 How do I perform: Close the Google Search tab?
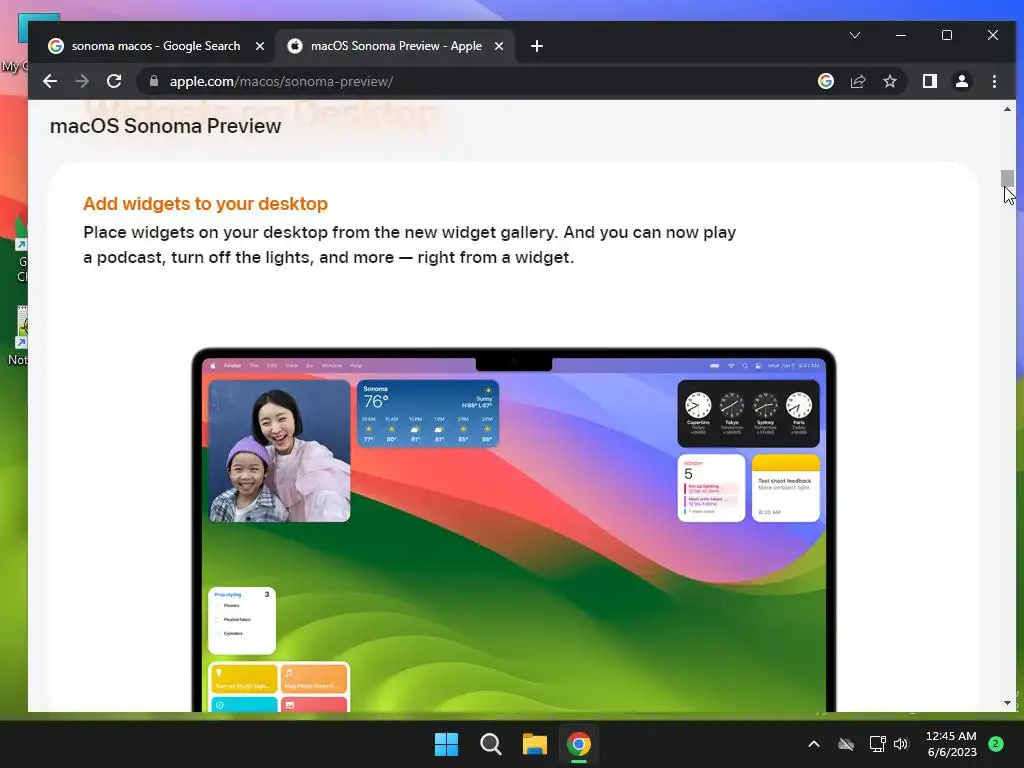tap(260, 46)
